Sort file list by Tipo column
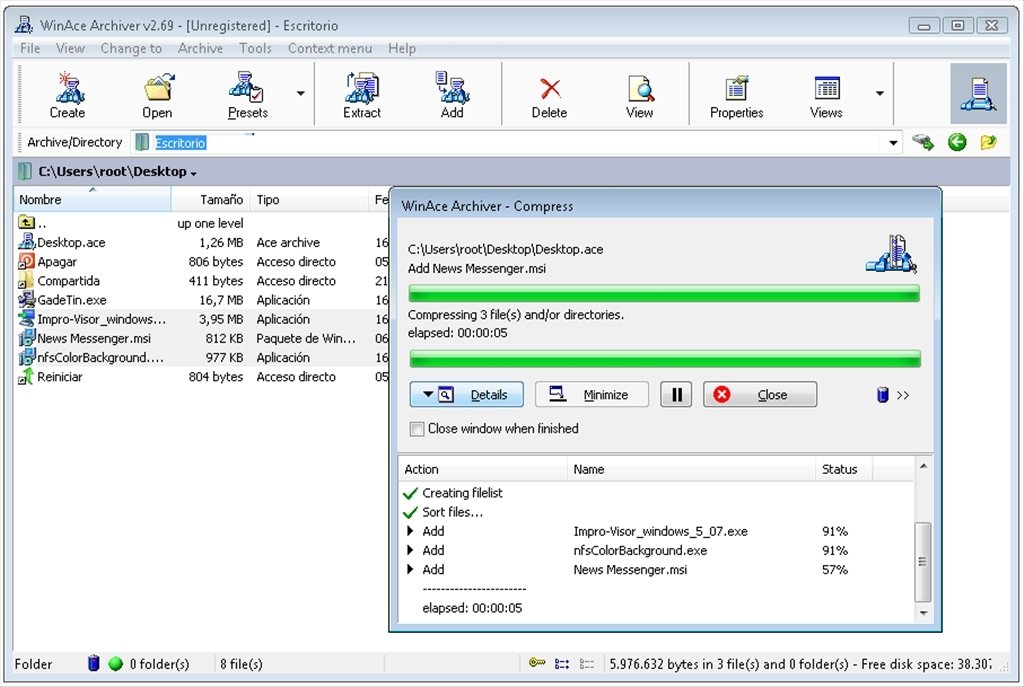Image resolution: width=1024 pixels, height=687 pixels. [x=310, y=199]
